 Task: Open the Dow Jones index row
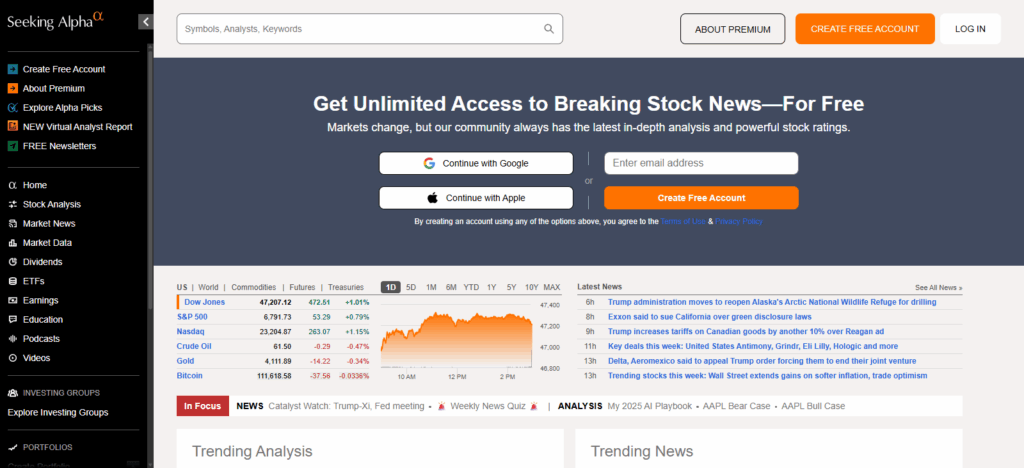pos(273,302)
